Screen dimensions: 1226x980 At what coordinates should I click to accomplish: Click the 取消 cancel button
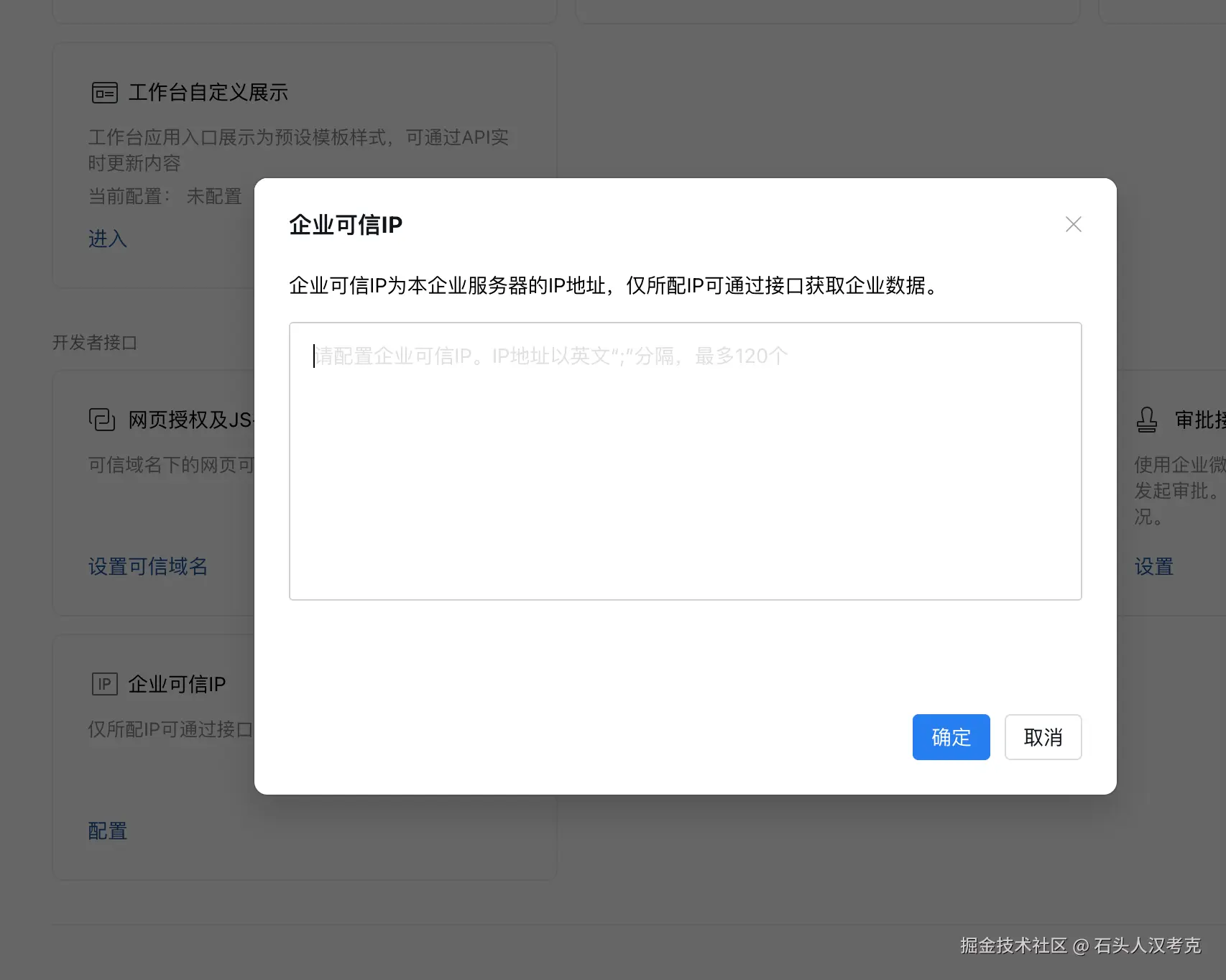(x=1043, y=736)
